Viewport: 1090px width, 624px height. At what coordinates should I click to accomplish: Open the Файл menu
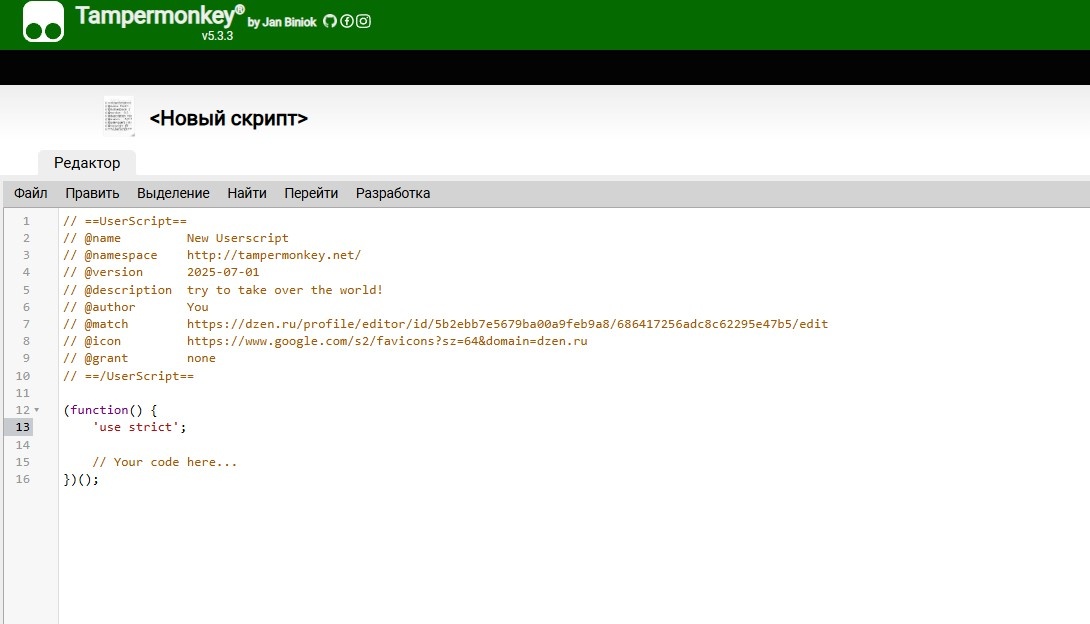pos(31,193)
